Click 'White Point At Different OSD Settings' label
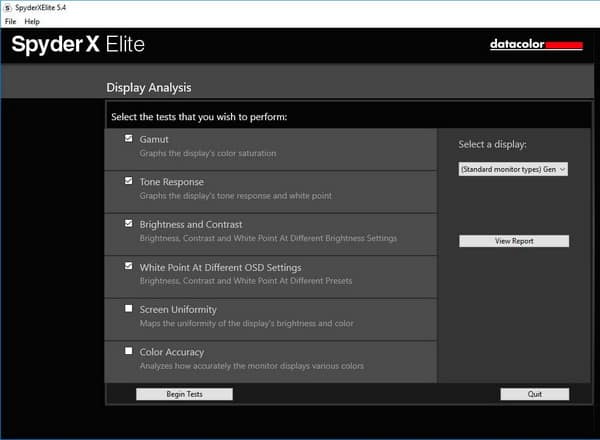This screenshot has height=440, width=600. tap(220, 267)
